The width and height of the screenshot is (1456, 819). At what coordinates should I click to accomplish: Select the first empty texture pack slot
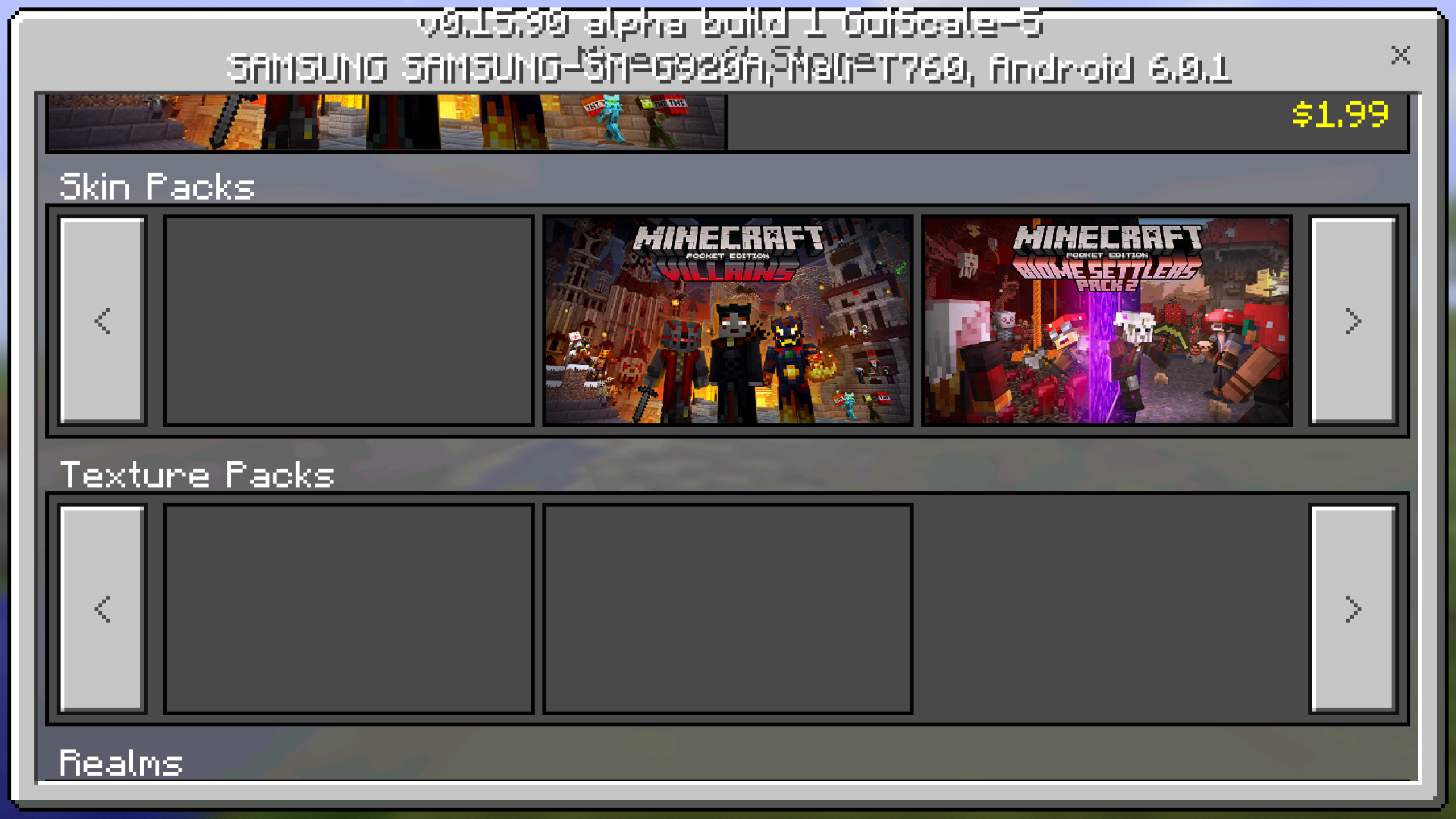coord(348,608)
